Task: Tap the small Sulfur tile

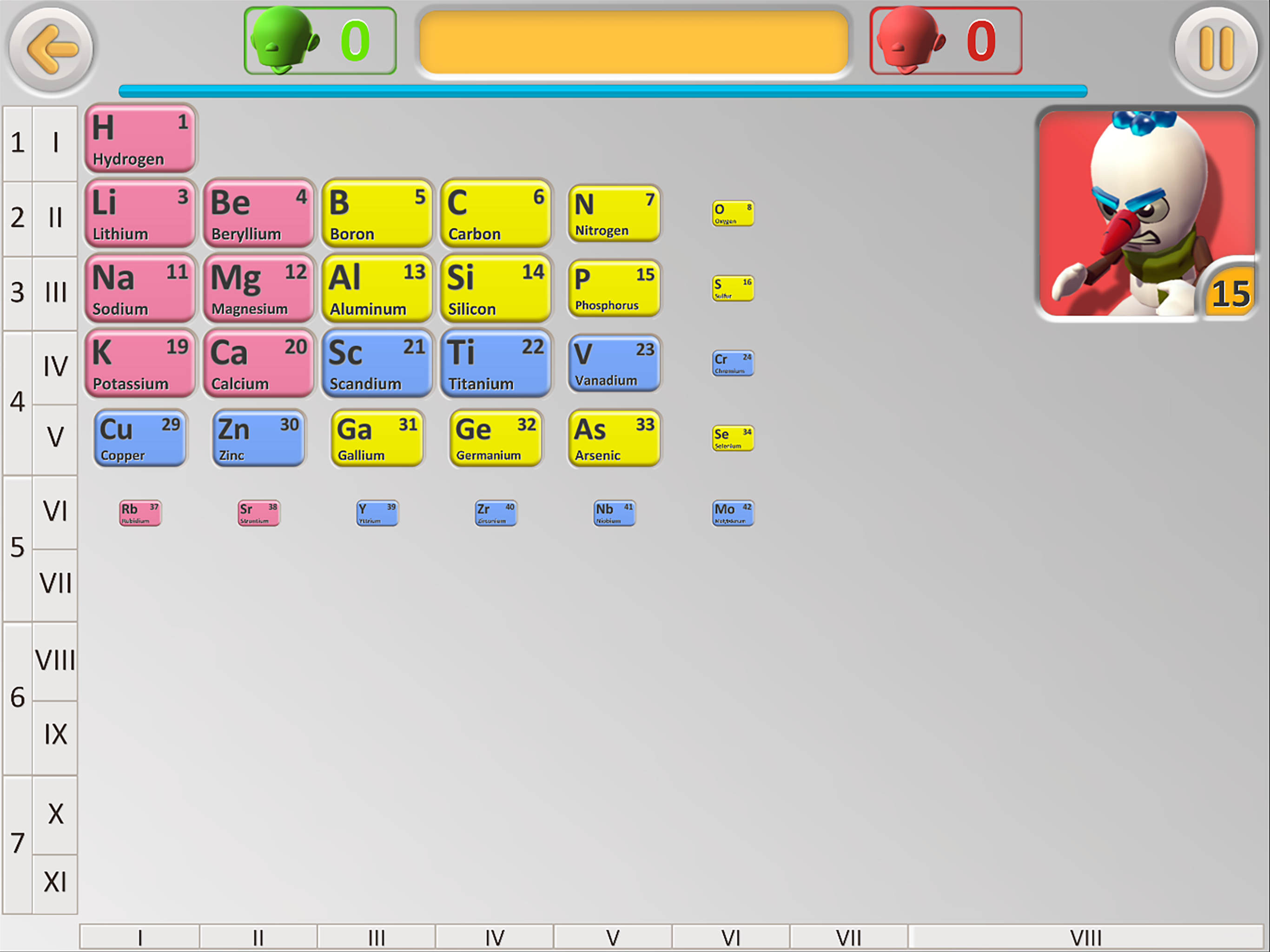Action: coord(733,288)
